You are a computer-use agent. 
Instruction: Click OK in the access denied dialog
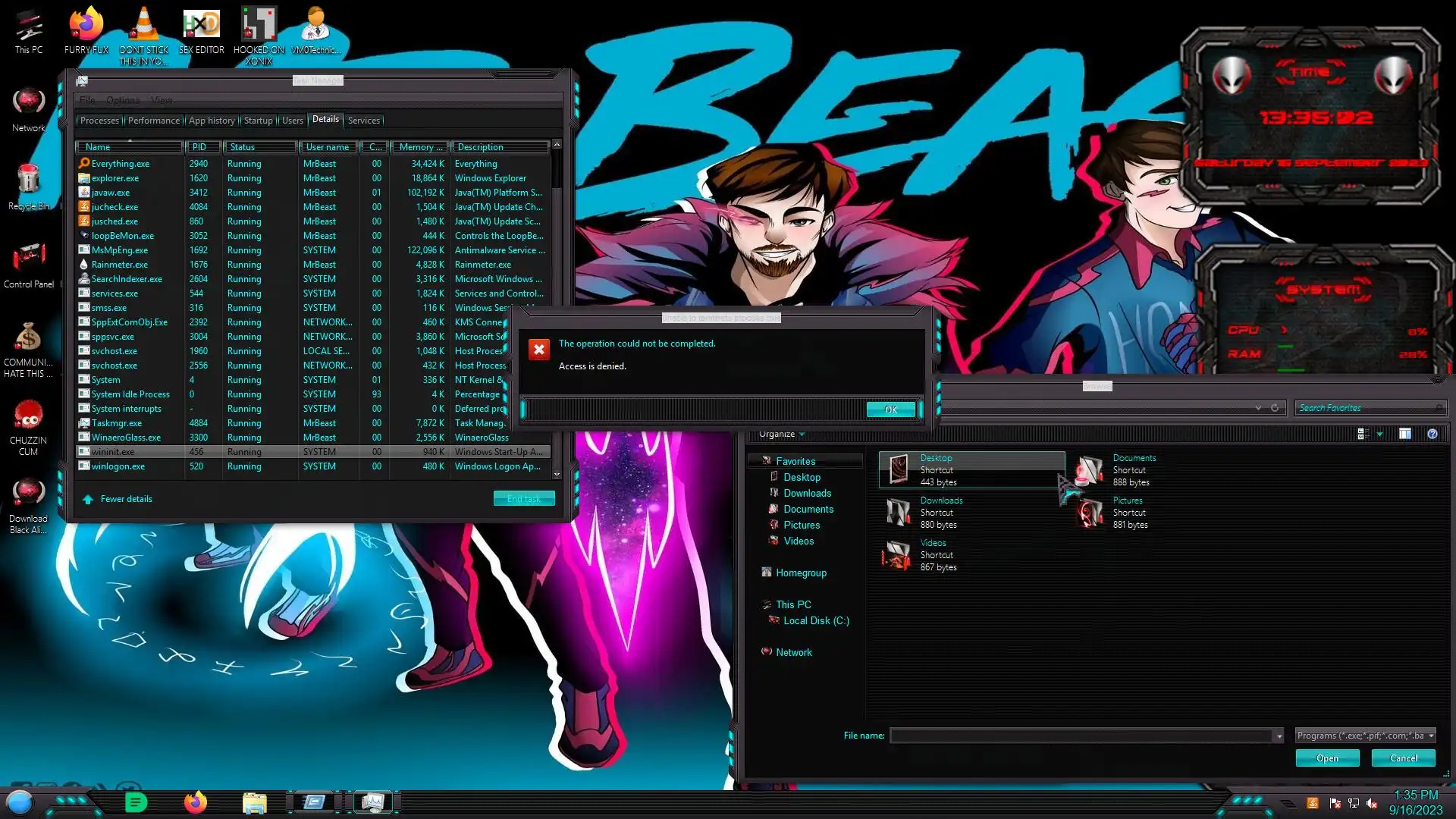(891, 409)
